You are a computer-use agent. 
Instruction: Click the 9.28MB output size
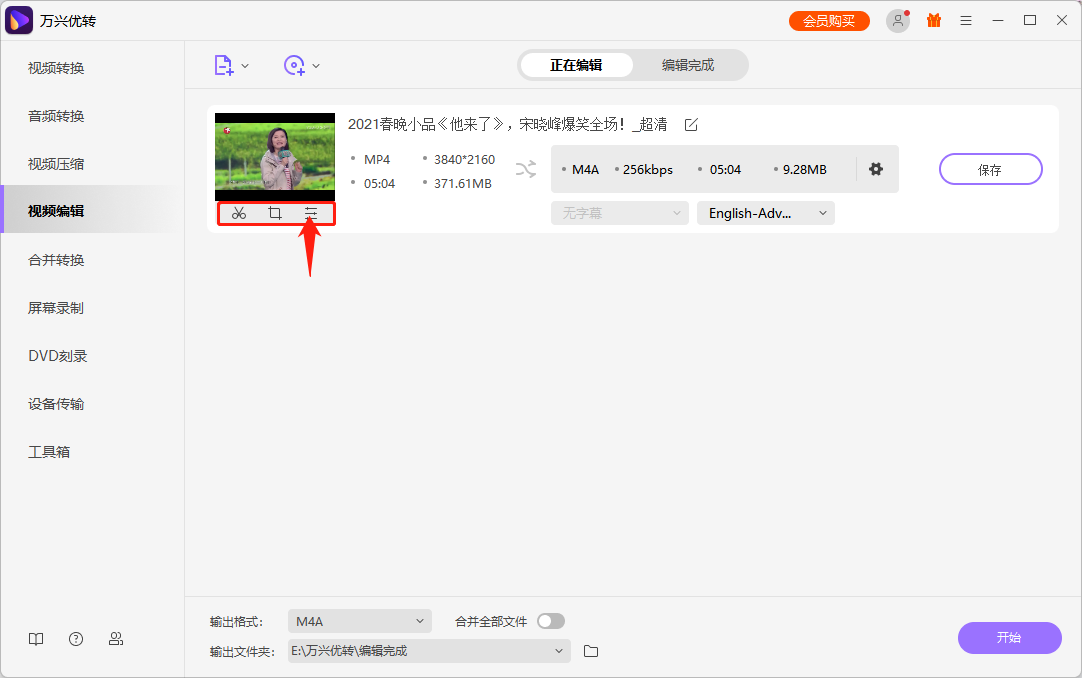805,170
